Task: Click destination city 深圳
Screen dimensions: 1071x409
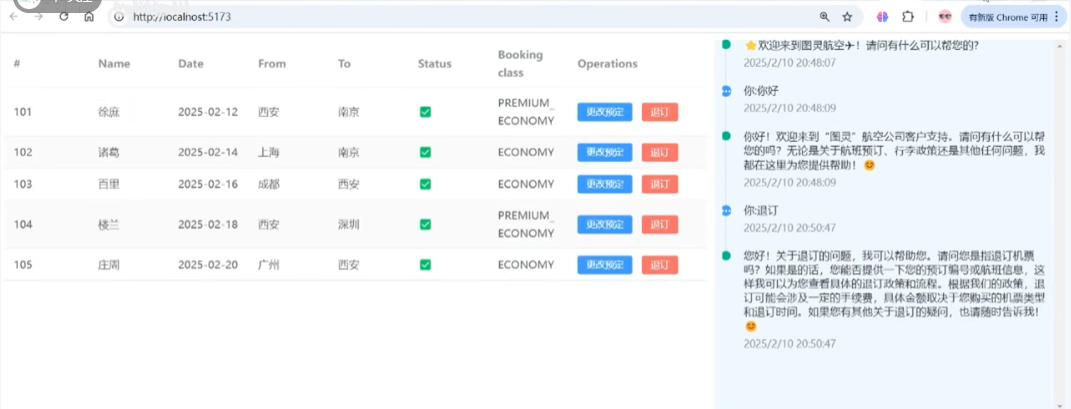Action: click(348, 224)
